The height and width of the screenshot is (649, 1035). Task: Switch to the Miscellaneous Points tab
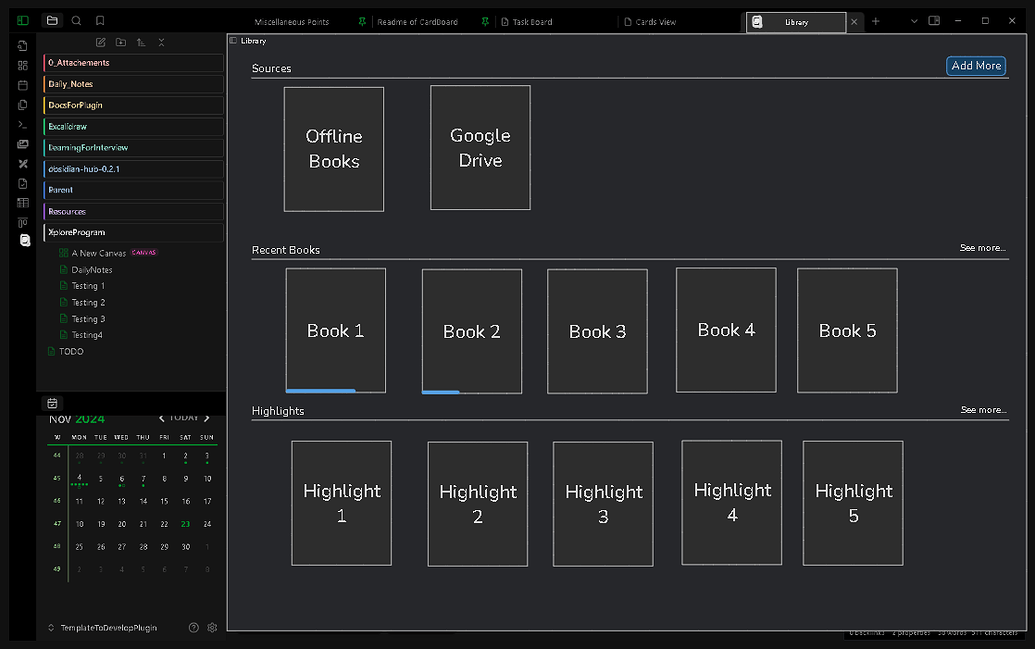tap(292, 22)
